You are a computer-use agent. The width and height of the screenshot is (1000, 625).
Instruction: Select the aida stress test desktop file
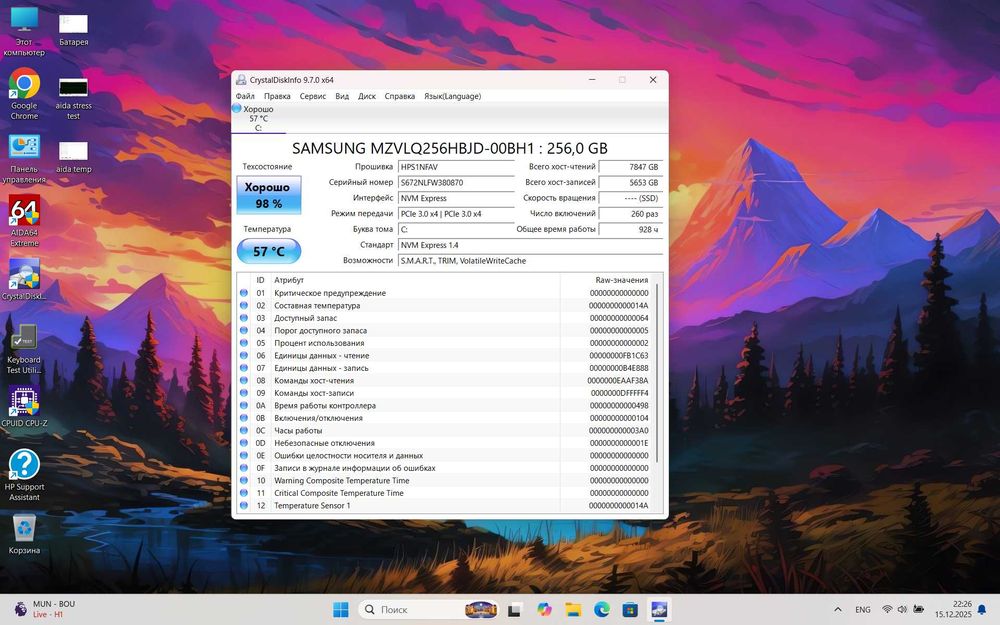73,99
